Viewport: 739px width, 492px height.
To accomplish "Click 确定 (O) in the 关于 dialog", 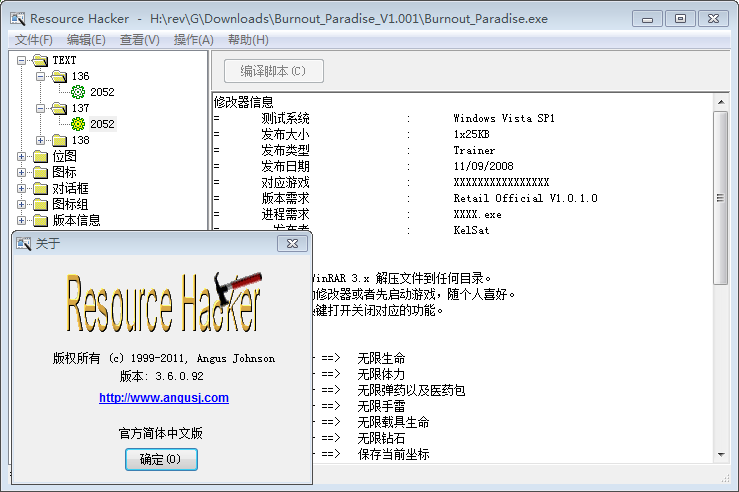I will (161, 459).
